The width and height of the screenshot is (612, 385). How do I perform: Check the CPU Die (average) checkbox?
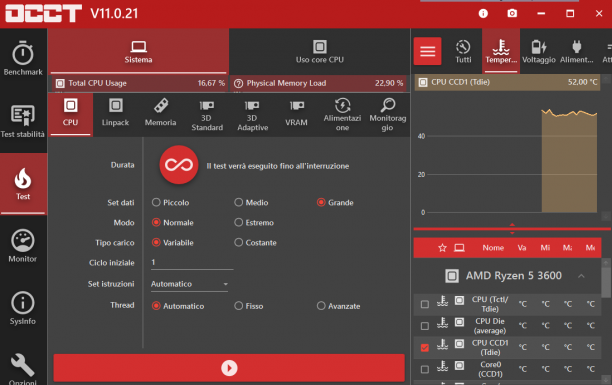pos(425,326)
